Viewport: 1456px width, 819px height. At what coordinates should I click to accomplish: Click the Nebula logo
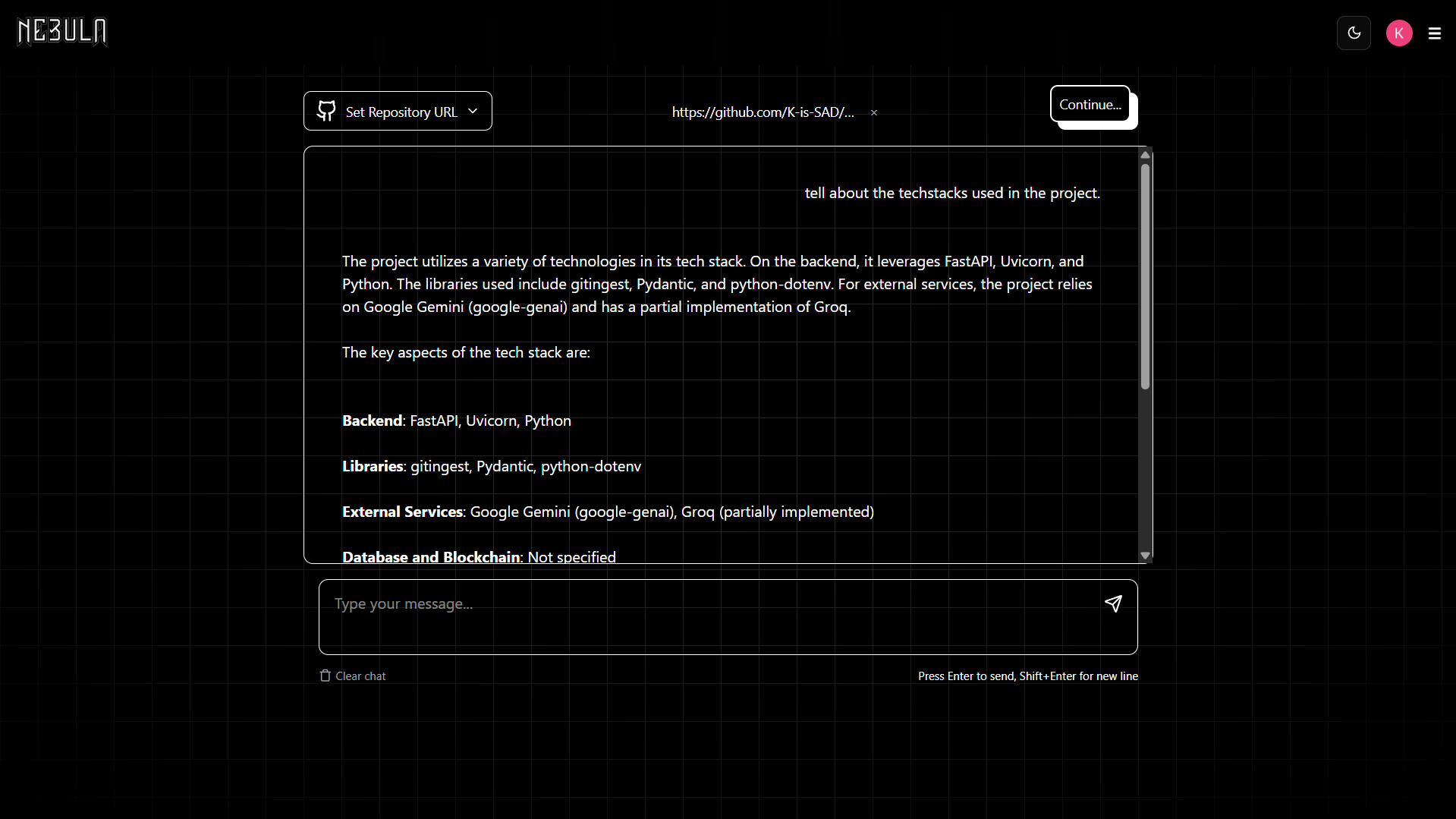click(x=62, y=32)
